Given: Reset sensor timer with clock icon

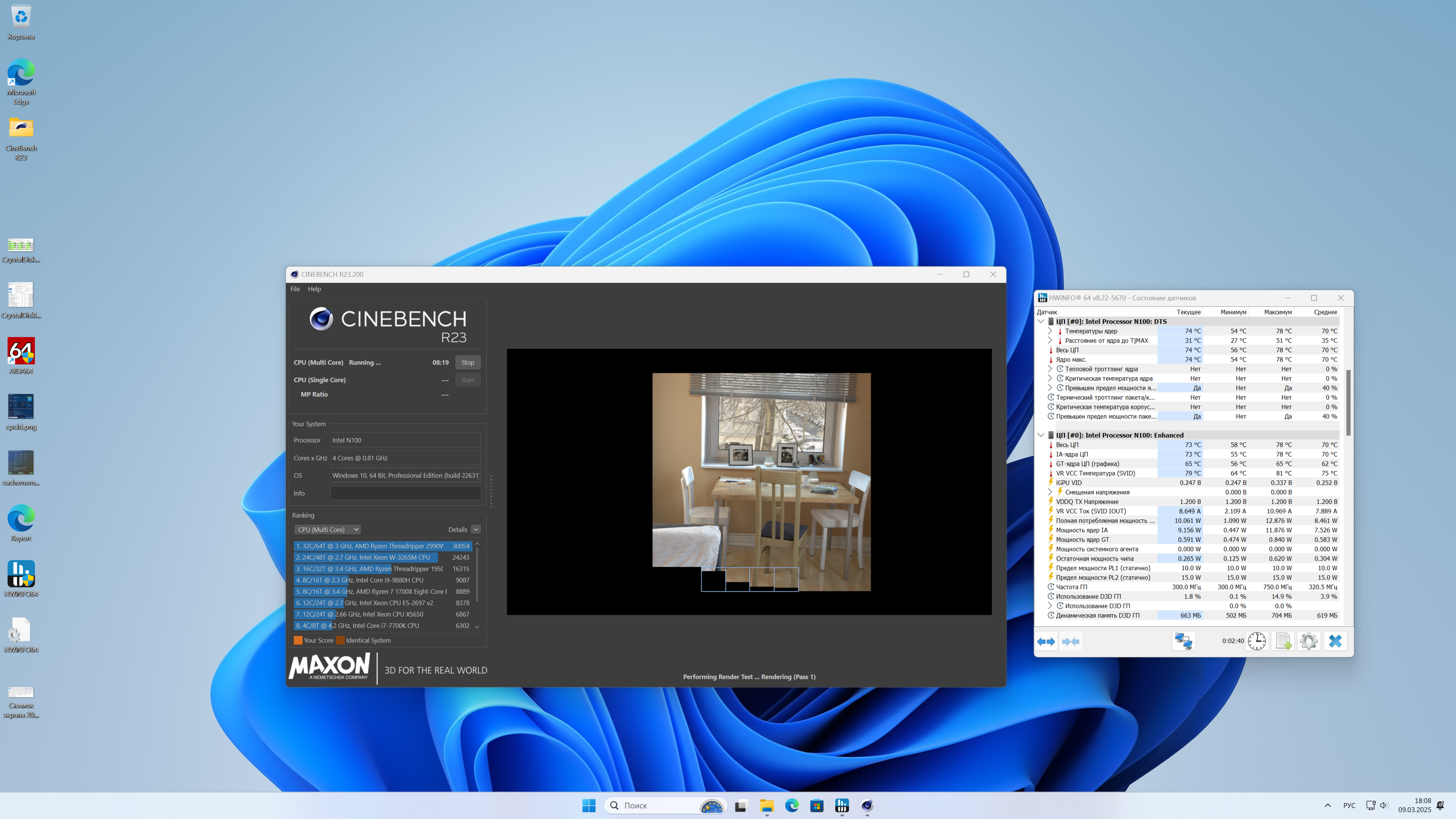Looking at the screenshot, I should coord(1257,641).
